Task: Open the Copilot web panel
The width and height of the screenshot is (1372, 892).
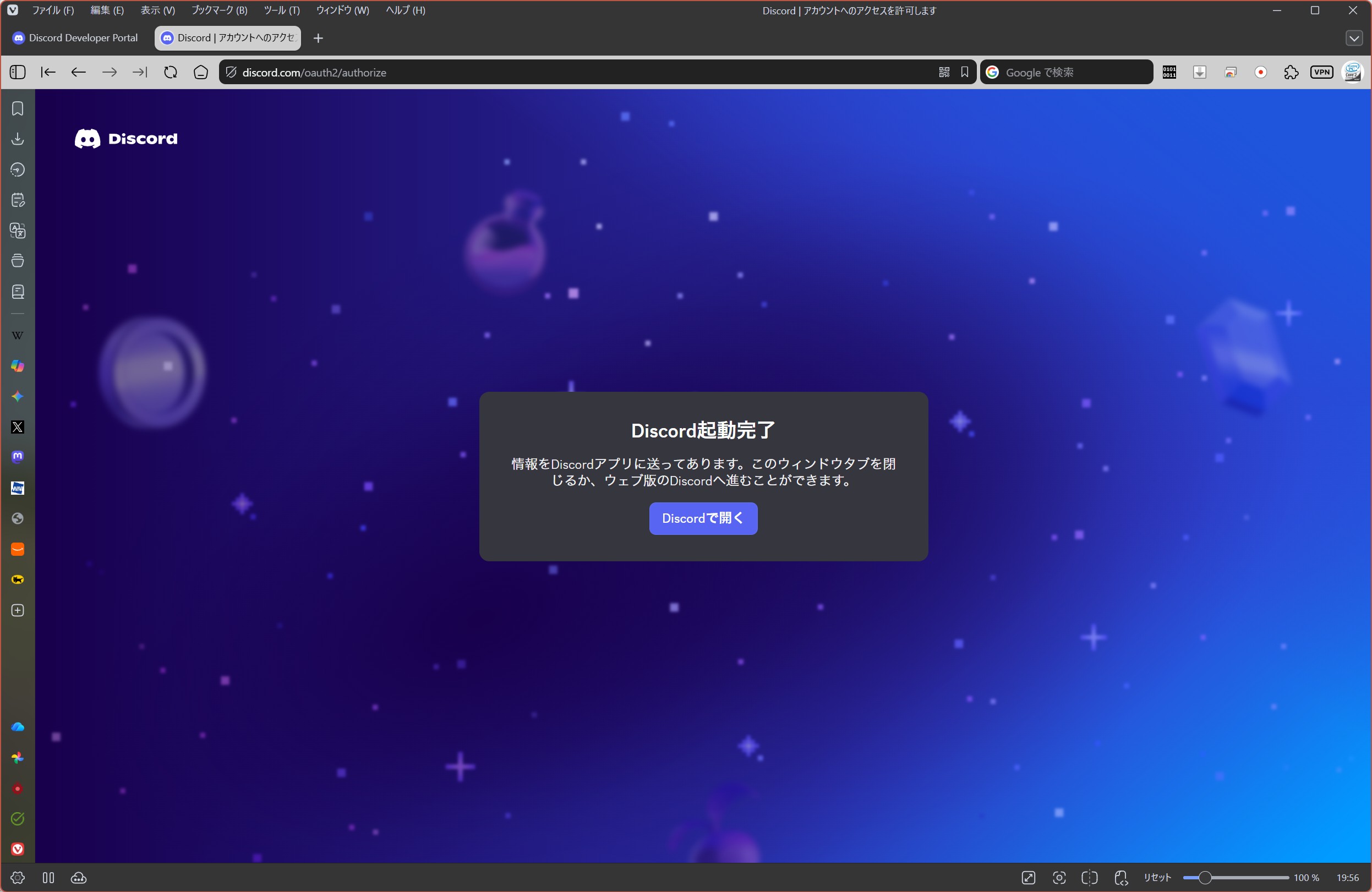Action: click(18, 366)
